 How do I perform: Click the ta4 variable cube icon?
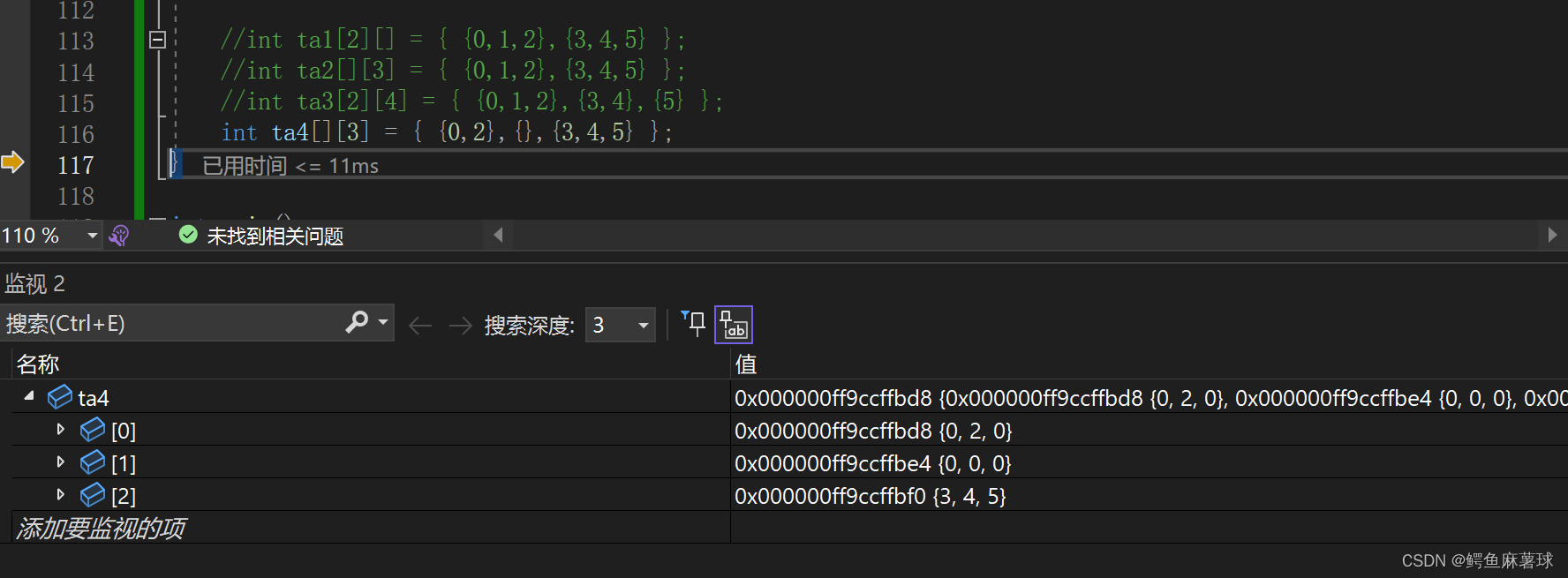click(60, 398)
